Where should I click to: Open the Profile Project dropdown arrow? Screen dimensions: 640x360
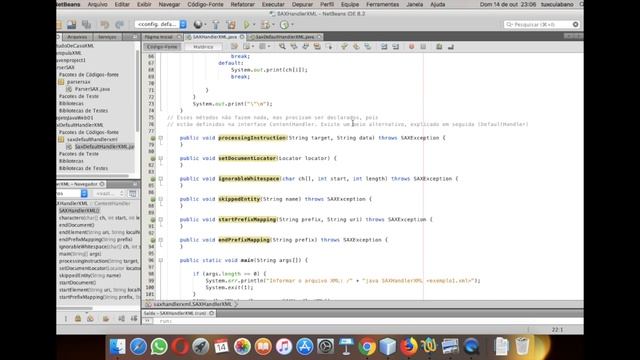(x=292, y=24)
